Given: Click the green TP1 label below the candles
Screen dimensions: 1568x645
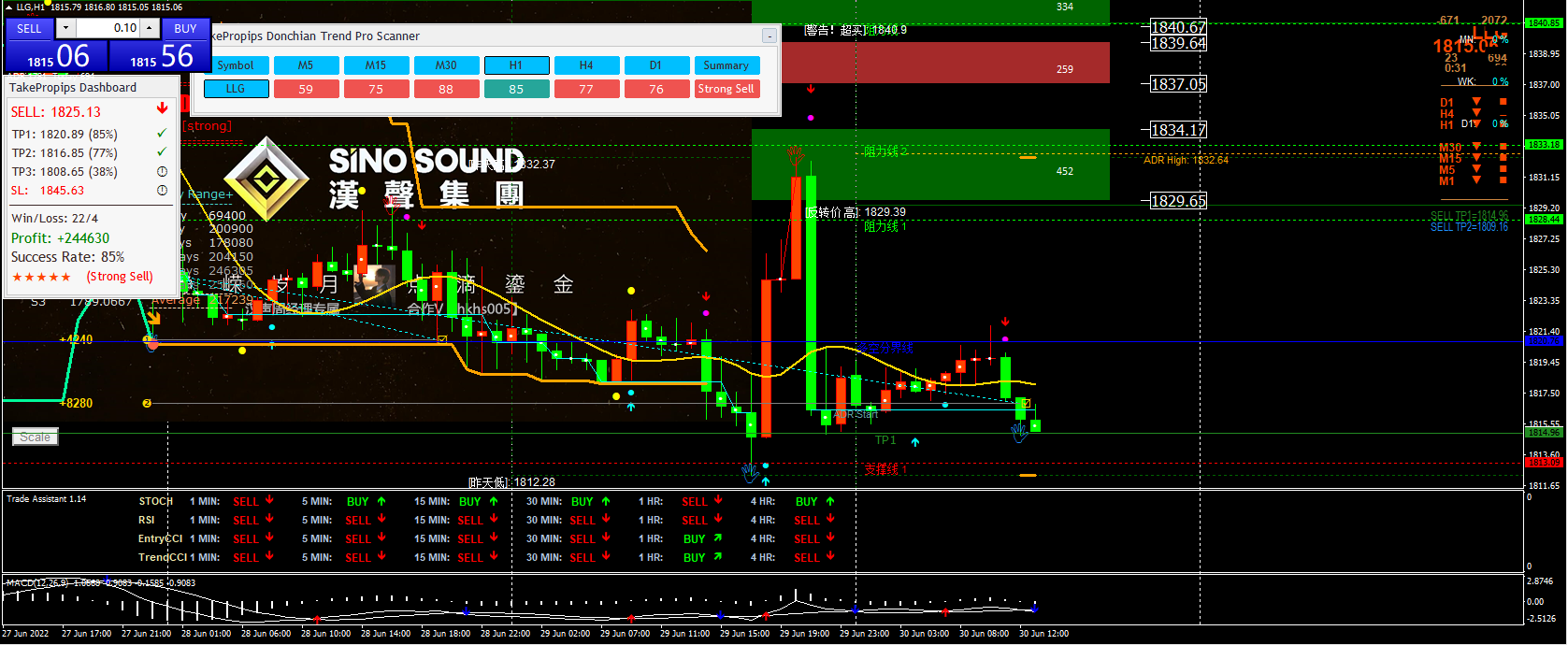Looking at the screenshot, I should point(885,440).
